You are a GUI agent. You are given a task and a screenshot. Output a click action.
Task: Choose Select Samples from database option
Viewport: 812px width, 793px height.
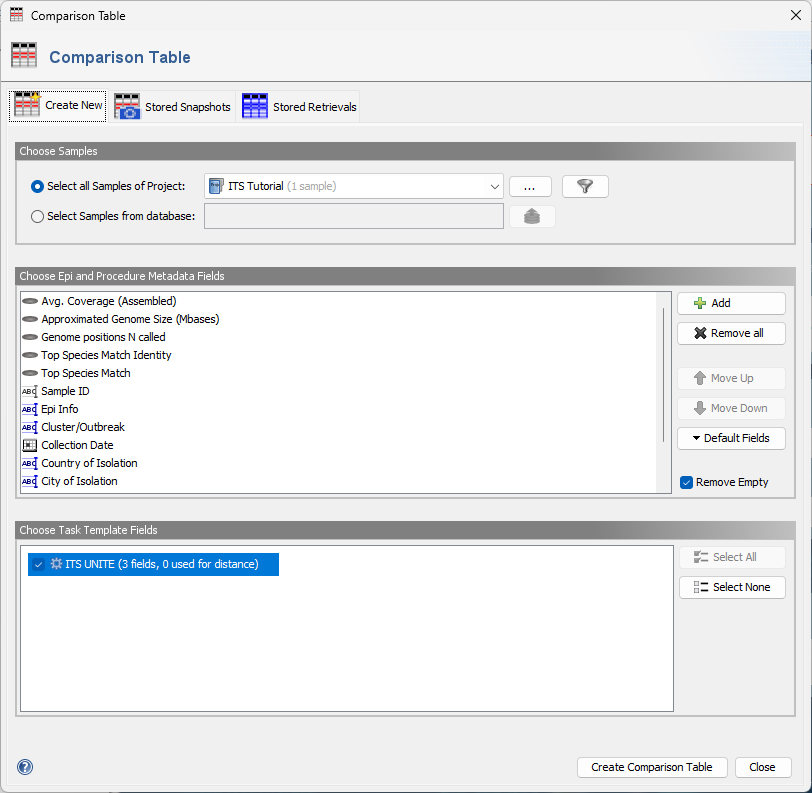pyautogui.click(x=37, y=216)
